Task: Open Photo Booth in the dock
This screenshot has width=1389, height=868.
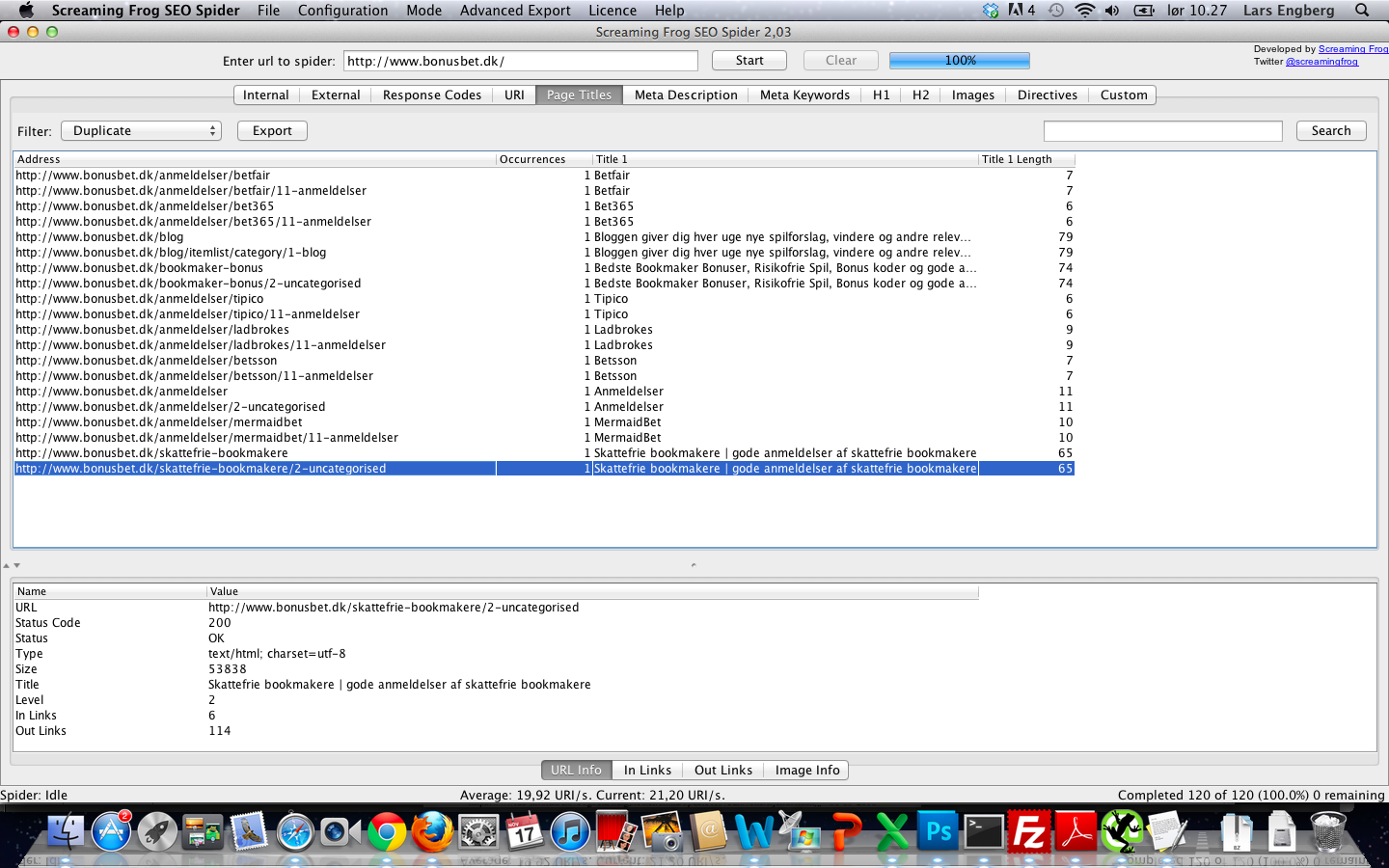Action: [x=616, y=830]
